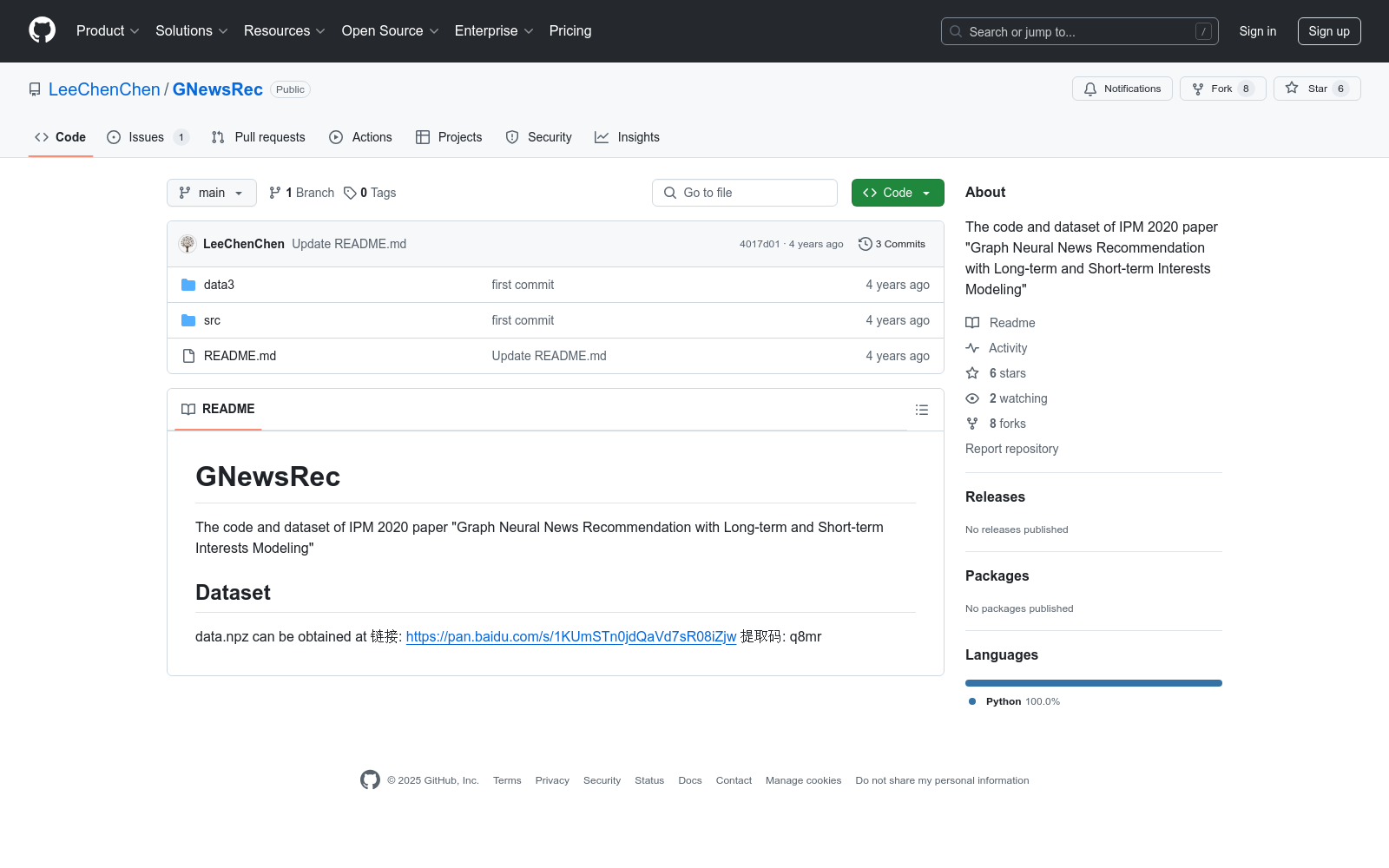The width and height of the screenshot is (1389, 868).
Task: Click the commits history clock icon
Action: coord(865,244)
